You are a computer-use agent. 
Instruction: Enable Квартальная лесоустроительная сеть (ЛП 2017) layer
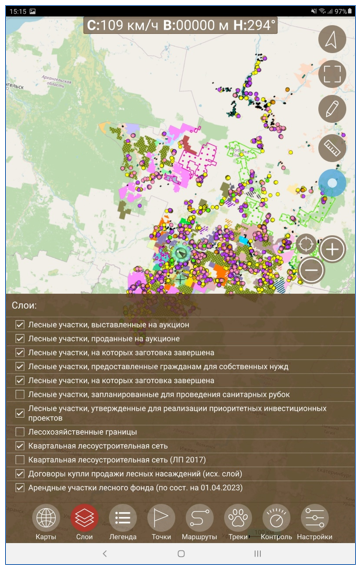(x=20, y=460)
